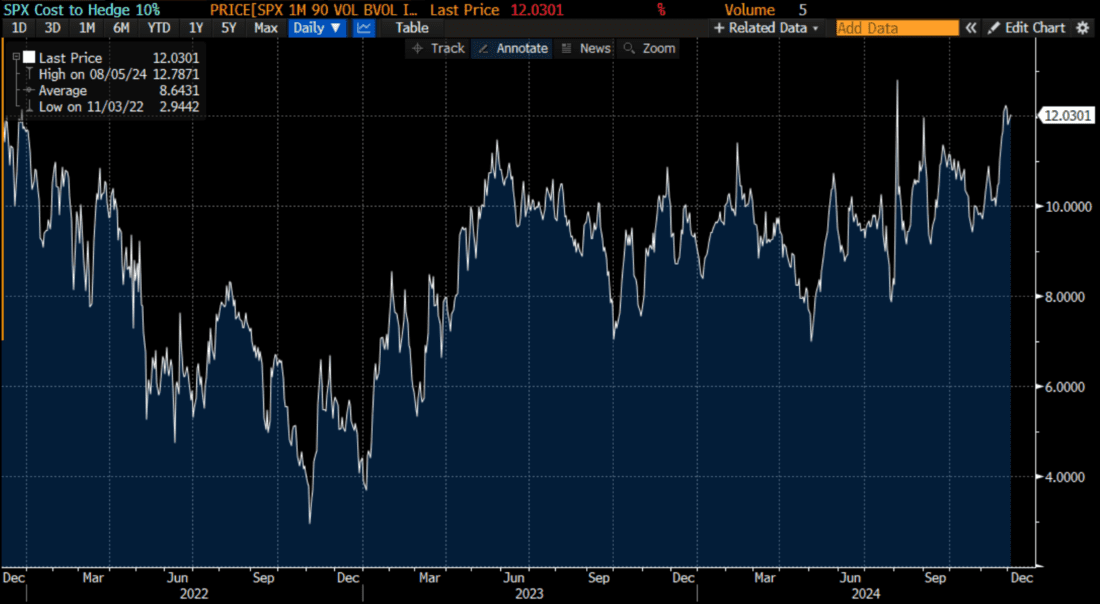
Task: Collapse the legend box expander
Action: [16, 58]
